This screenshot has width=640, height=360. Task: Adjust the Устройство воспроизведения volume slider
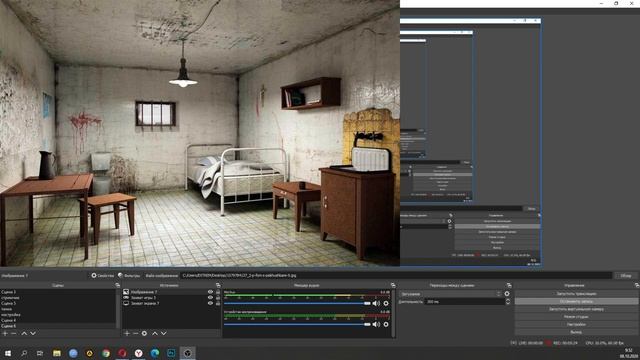point(297,324)
